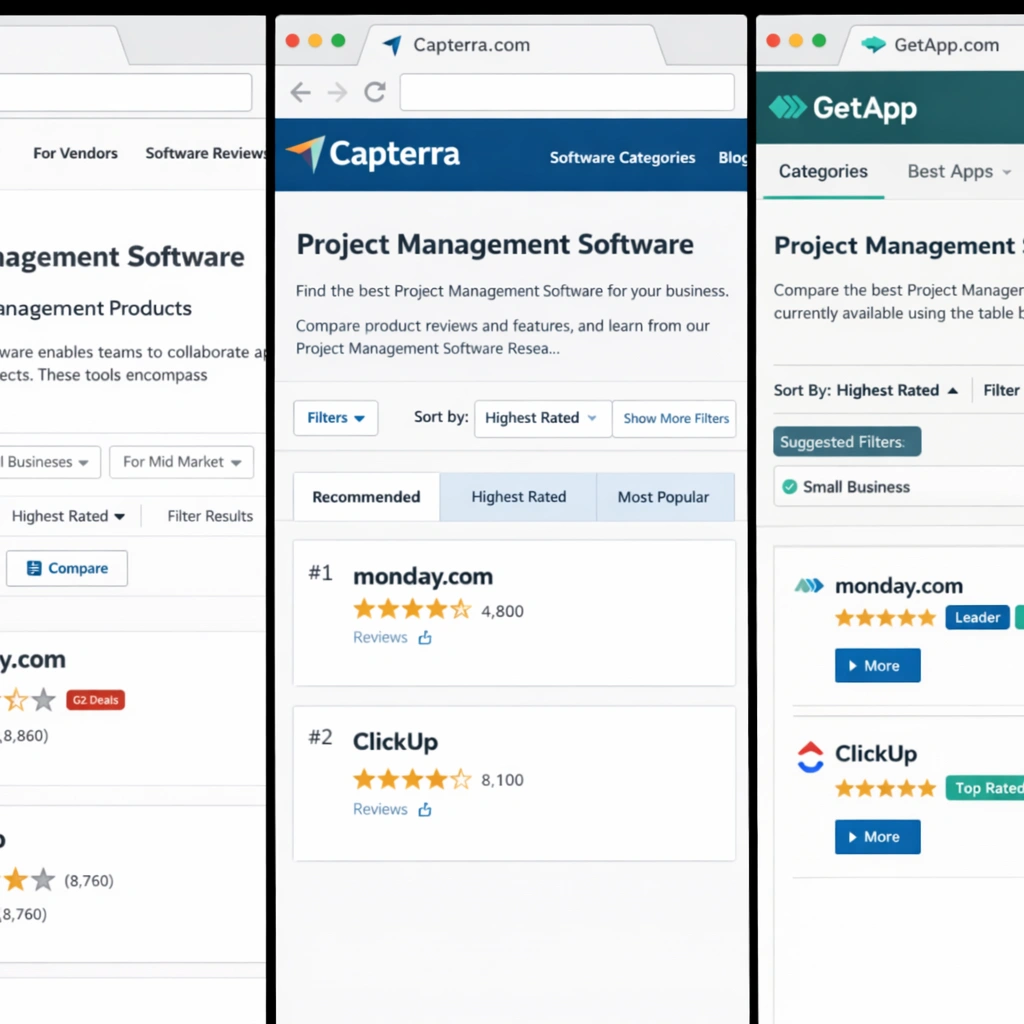Switch to the Most Popular tab
The image size is (1024, 1024).
[x=663, y=497]
